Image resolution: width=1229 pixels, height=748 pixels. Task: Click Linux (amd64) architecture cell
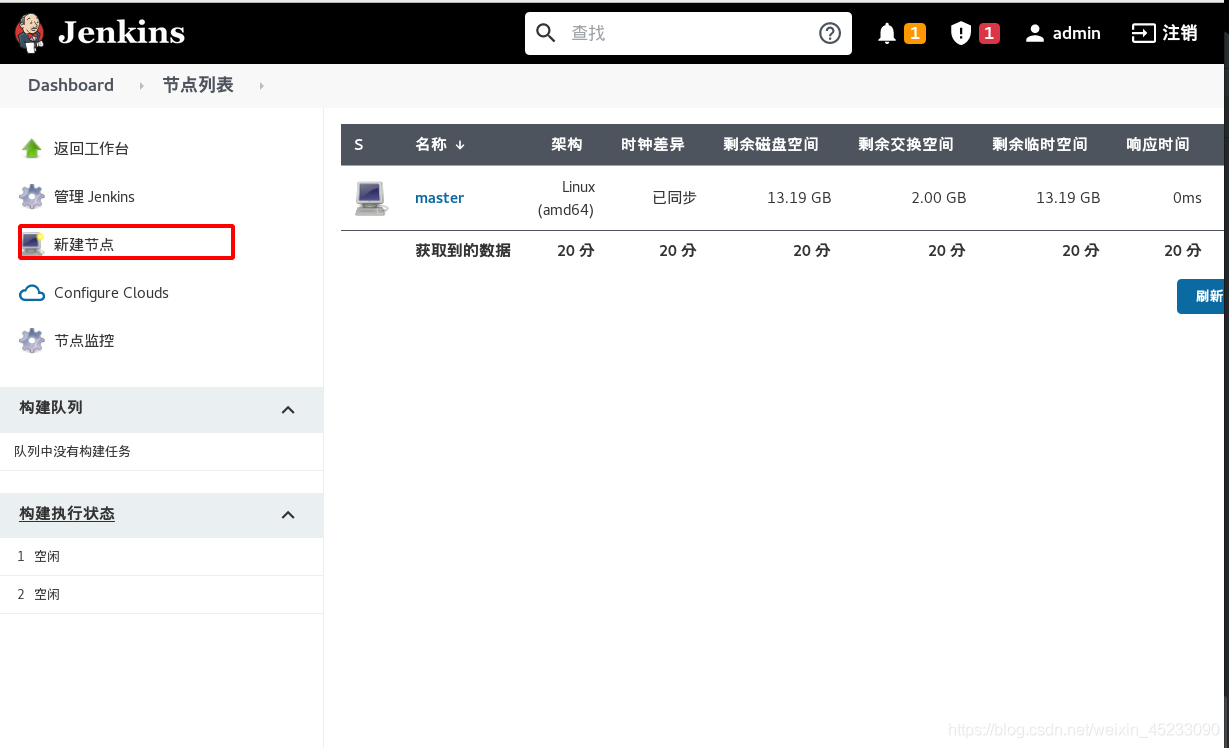coord(566,198)
